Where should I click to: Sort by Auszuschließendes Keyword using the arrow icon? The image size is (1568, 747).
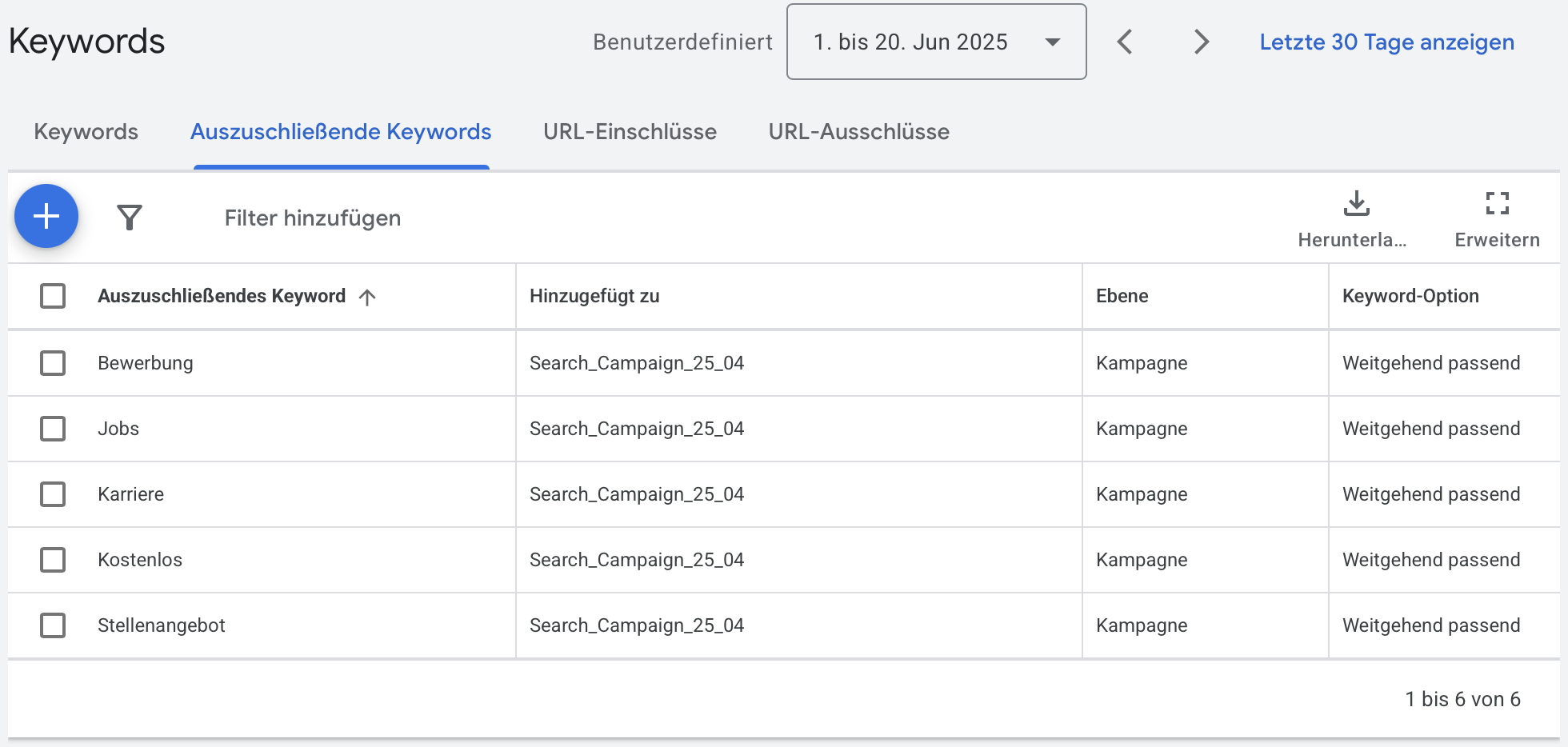tap(367, 296)
